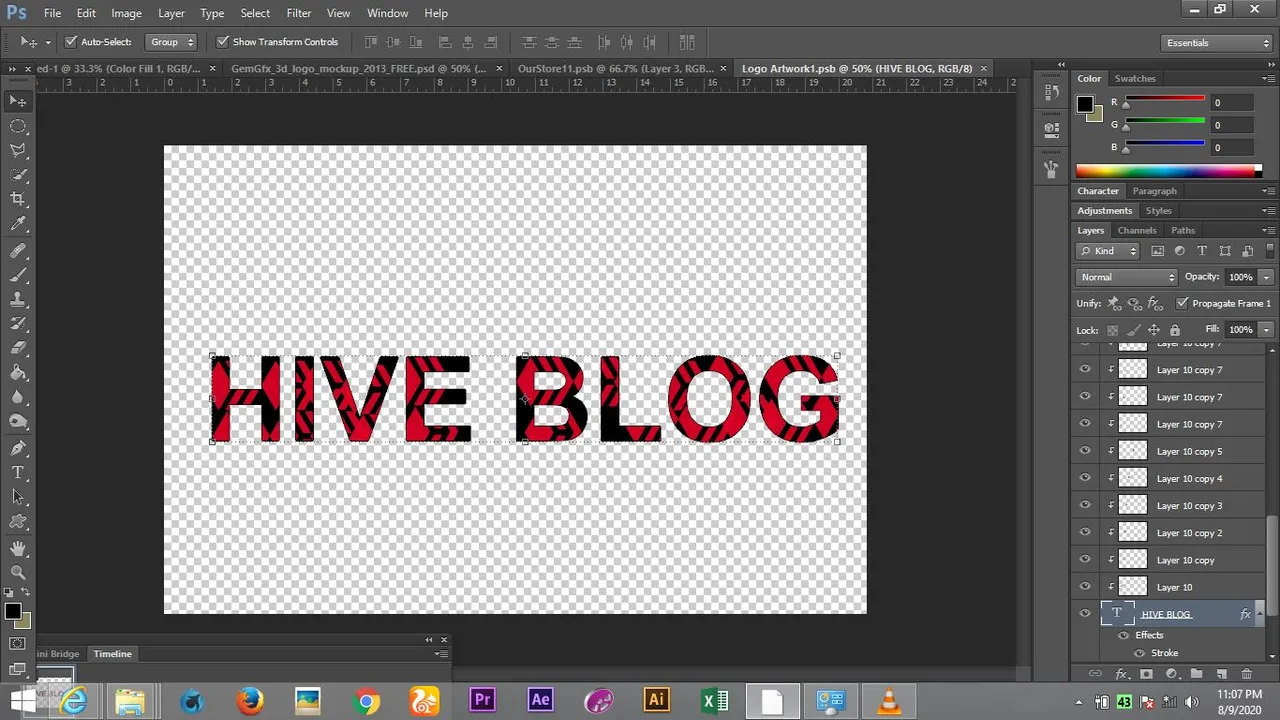Toggle the Auto-Select checkbox
Viewport: 1280px width, 720px height.
[71, 42]
